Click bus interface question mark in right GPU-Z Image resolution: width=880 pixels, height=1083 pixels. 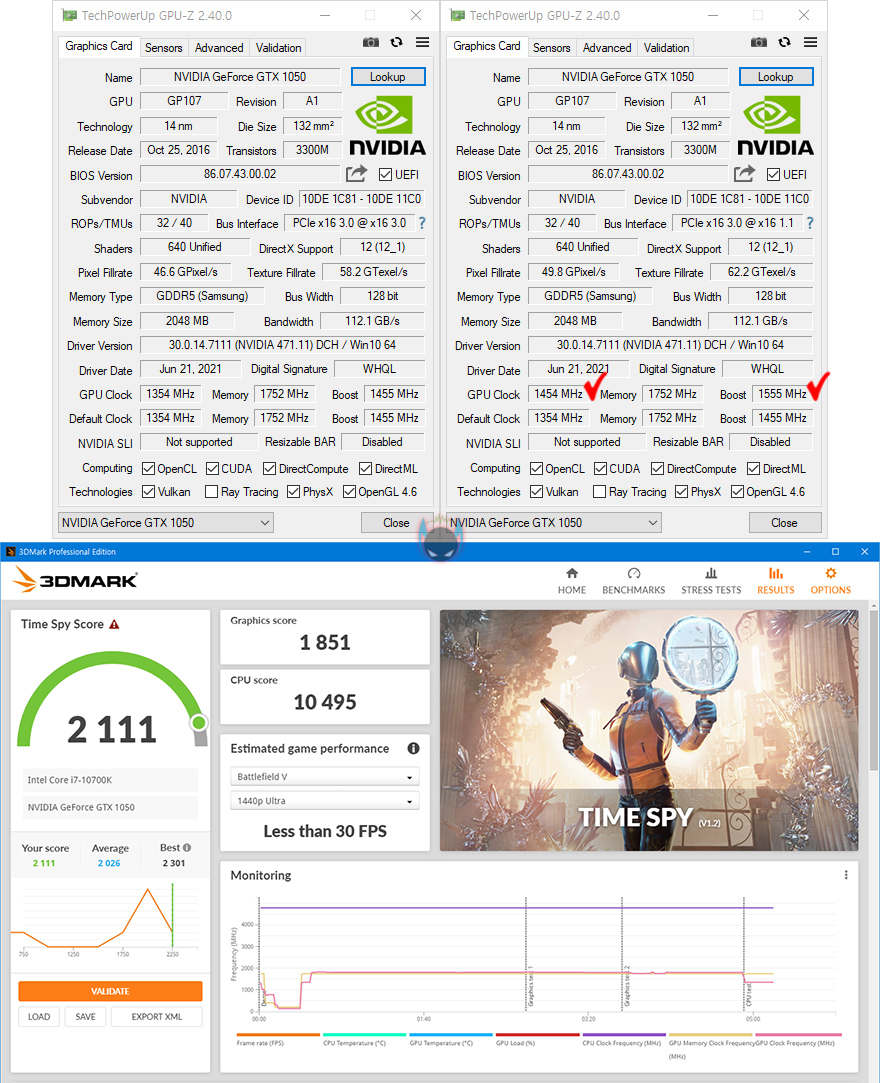[x=810, y=223]
